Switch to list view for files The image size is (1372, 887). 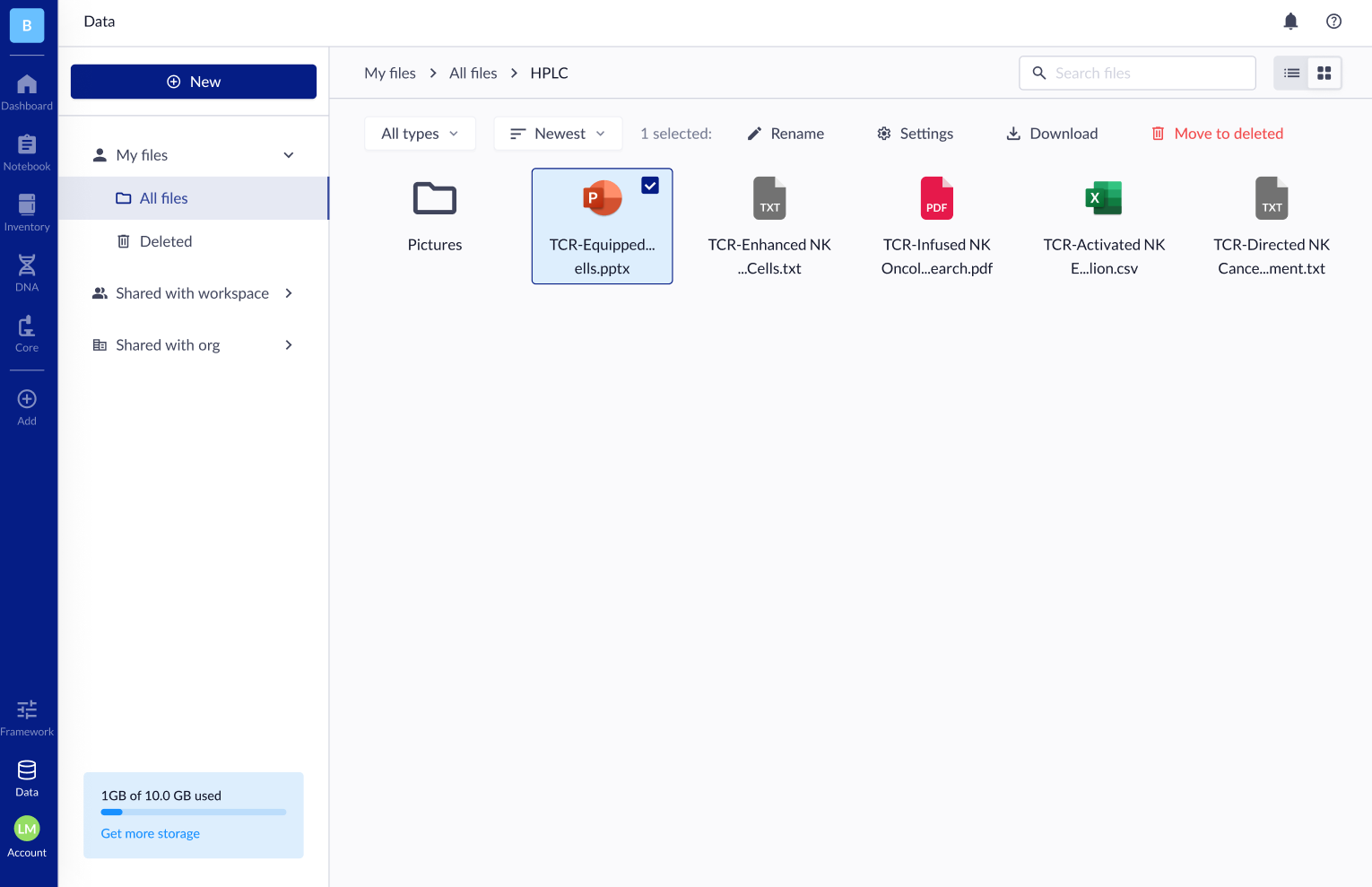(1290, 73)
